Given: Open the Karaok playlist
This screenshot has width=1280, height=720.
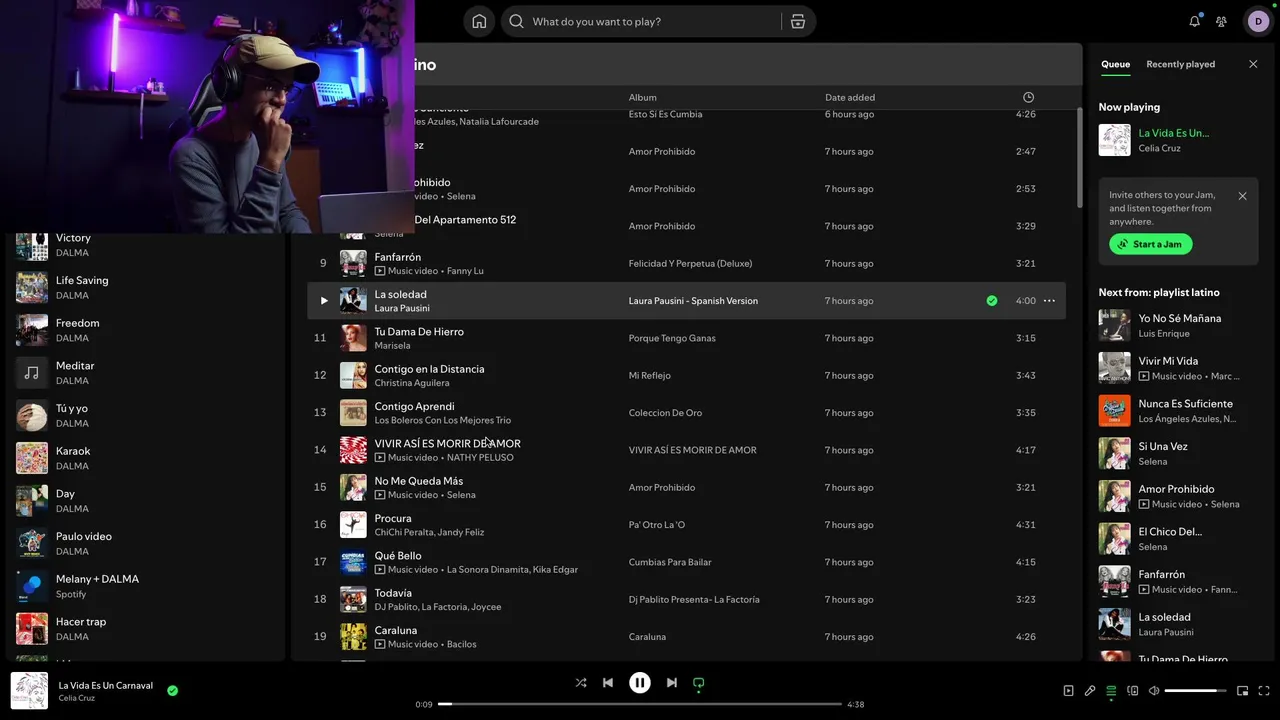Looking at the screenshot, I should pos(145,458).
